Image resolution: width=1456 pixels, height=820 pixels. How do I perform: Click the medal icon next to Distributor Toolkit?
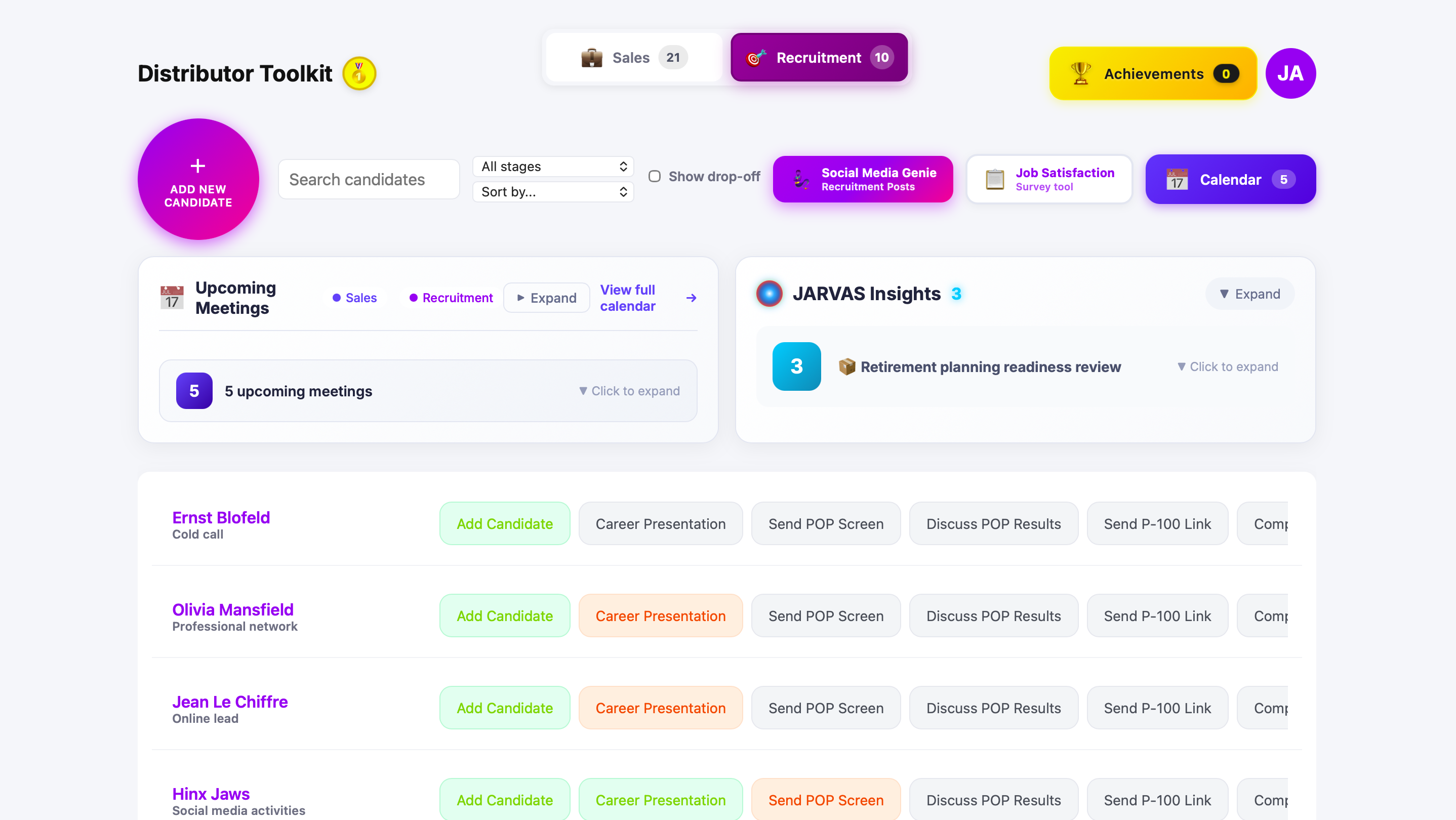(x=359, y=72)
